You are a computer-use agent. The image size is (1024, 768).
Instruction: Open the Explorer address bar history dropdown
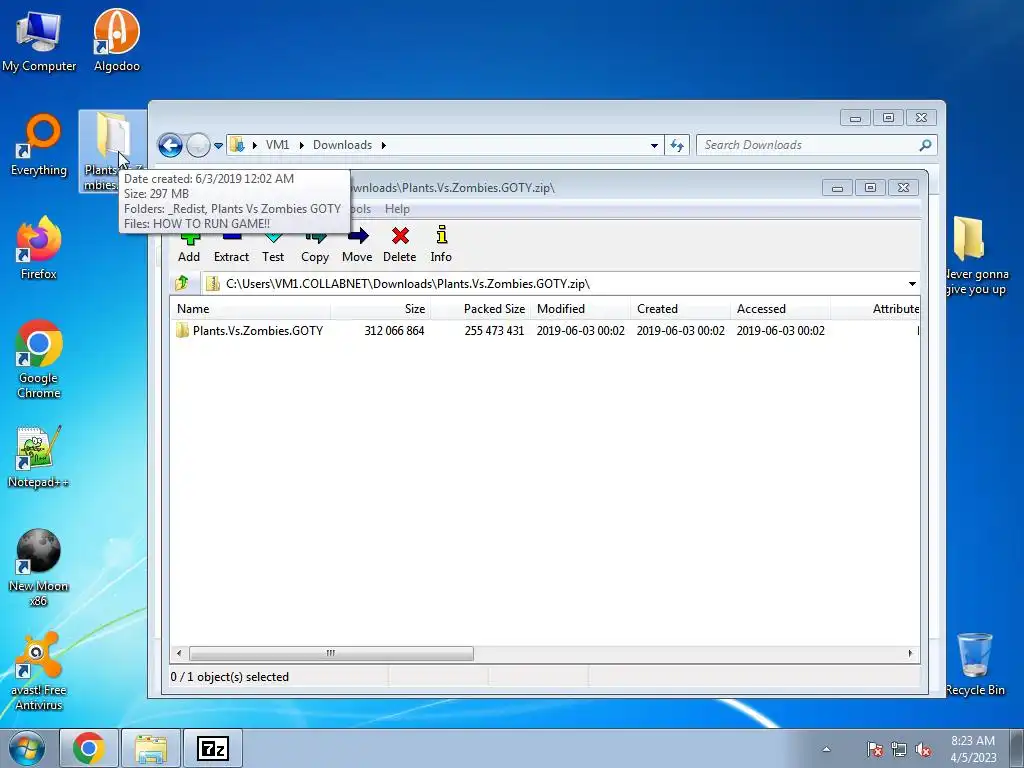click(x=654, y=146)
